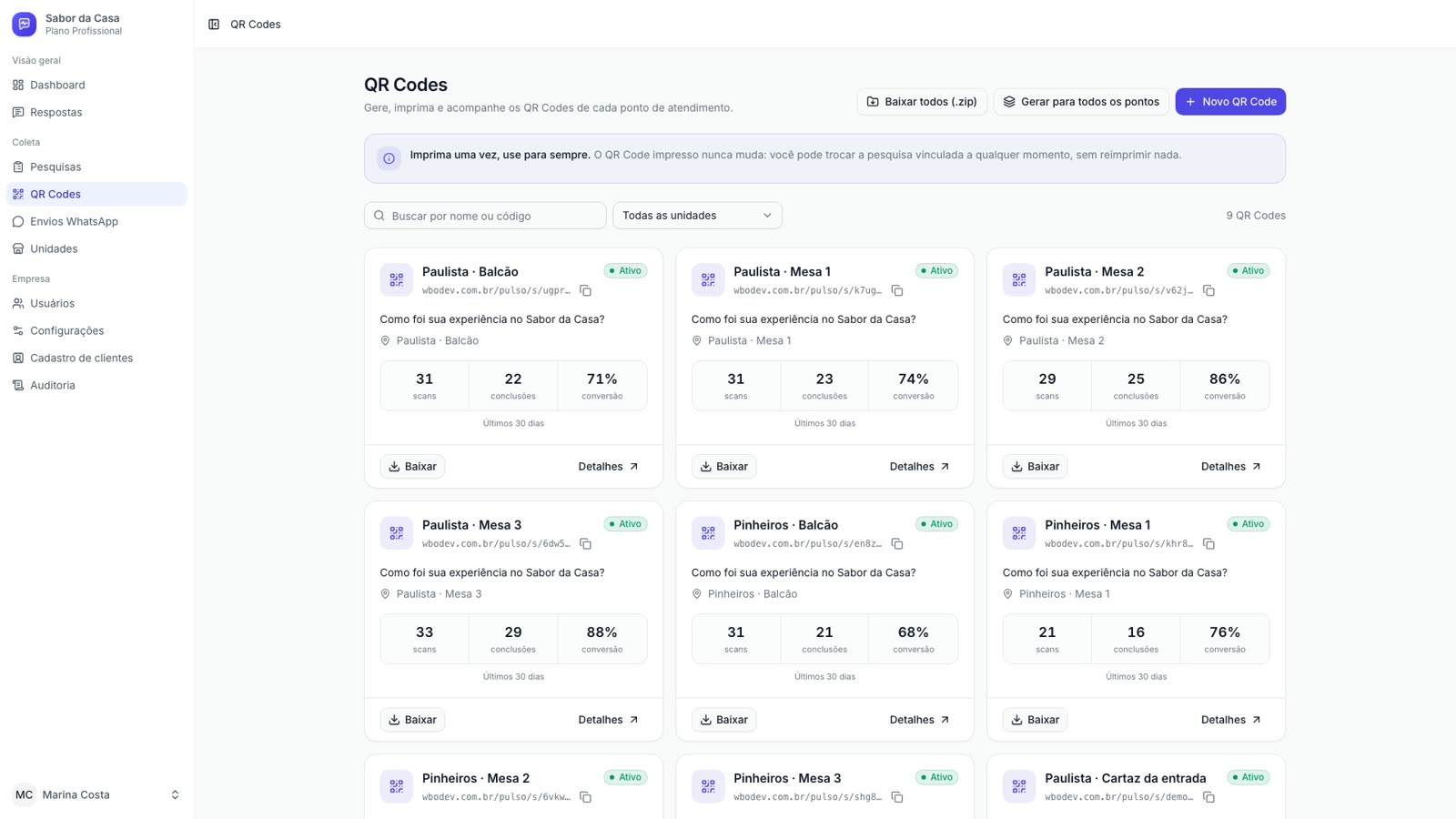The width and height of the screenshot is (1456, 819).
Task: Select Envios WhatsApp in the sidebar
Action: tap(96, 221)
